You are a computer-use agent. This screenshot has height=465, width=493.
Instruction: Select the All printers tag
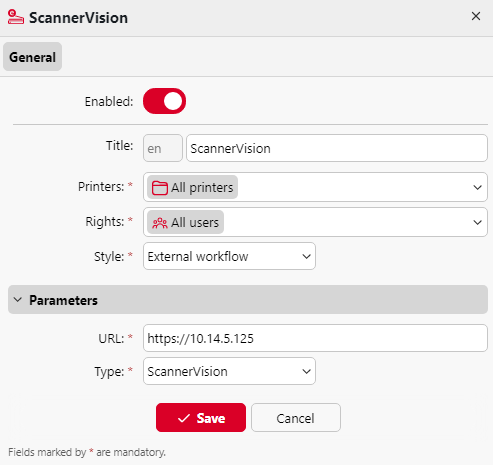[192, 187]
